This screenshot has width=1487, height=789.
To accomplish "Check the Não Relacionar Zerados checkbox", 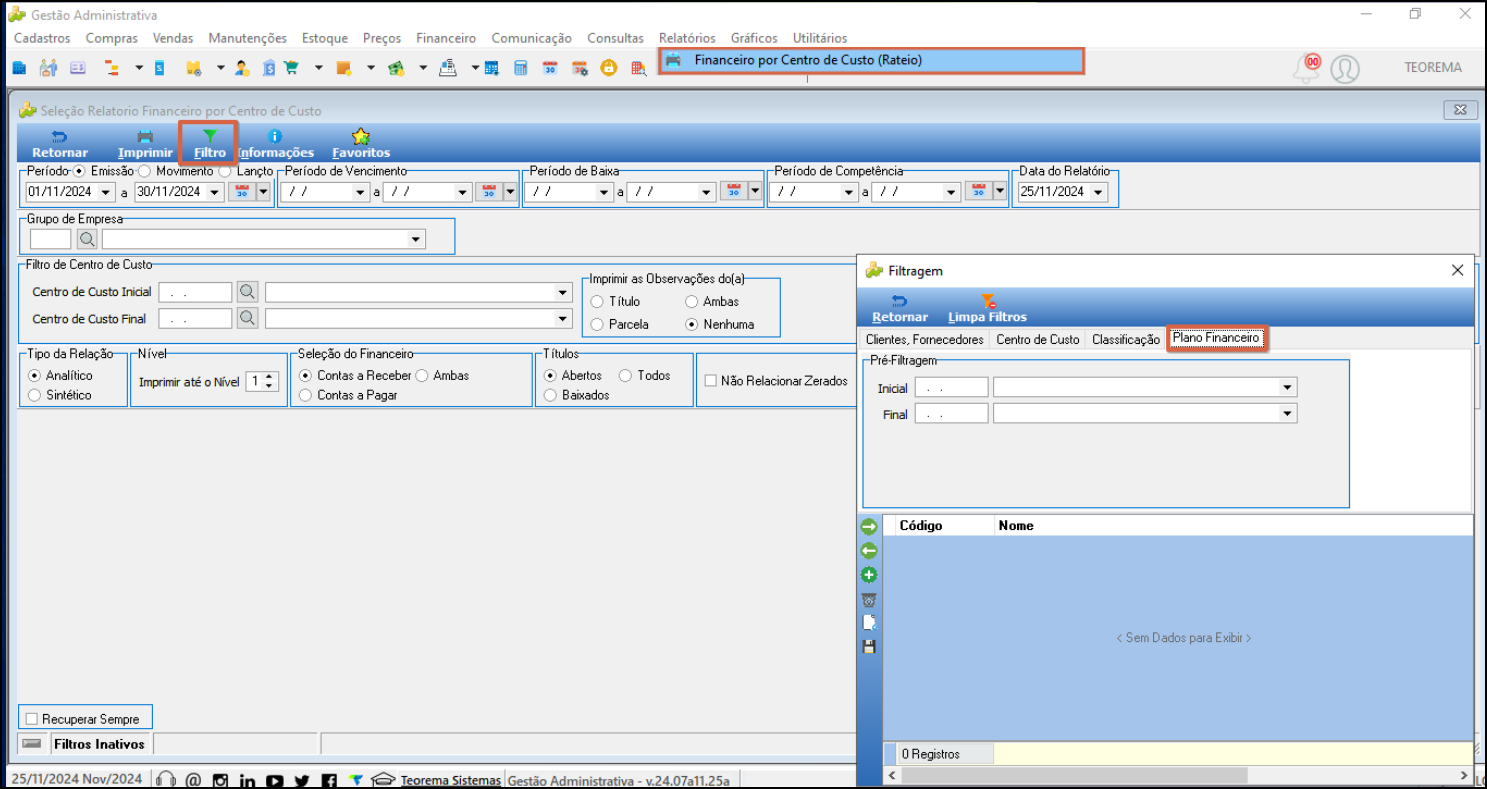I will pos(711,381).
